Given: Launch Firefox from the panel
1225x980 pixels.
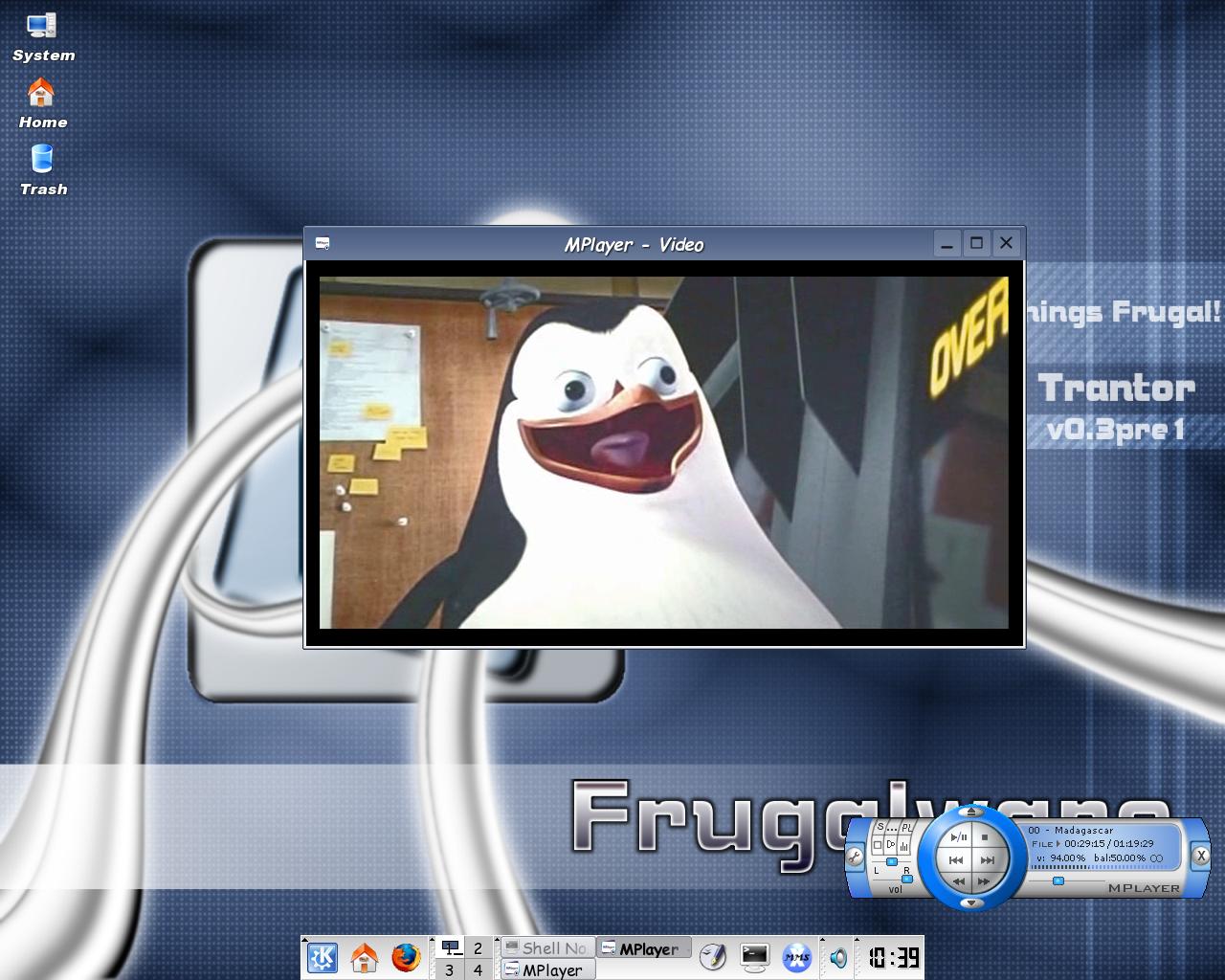Looking at the screenshot, I should [406, 957].
